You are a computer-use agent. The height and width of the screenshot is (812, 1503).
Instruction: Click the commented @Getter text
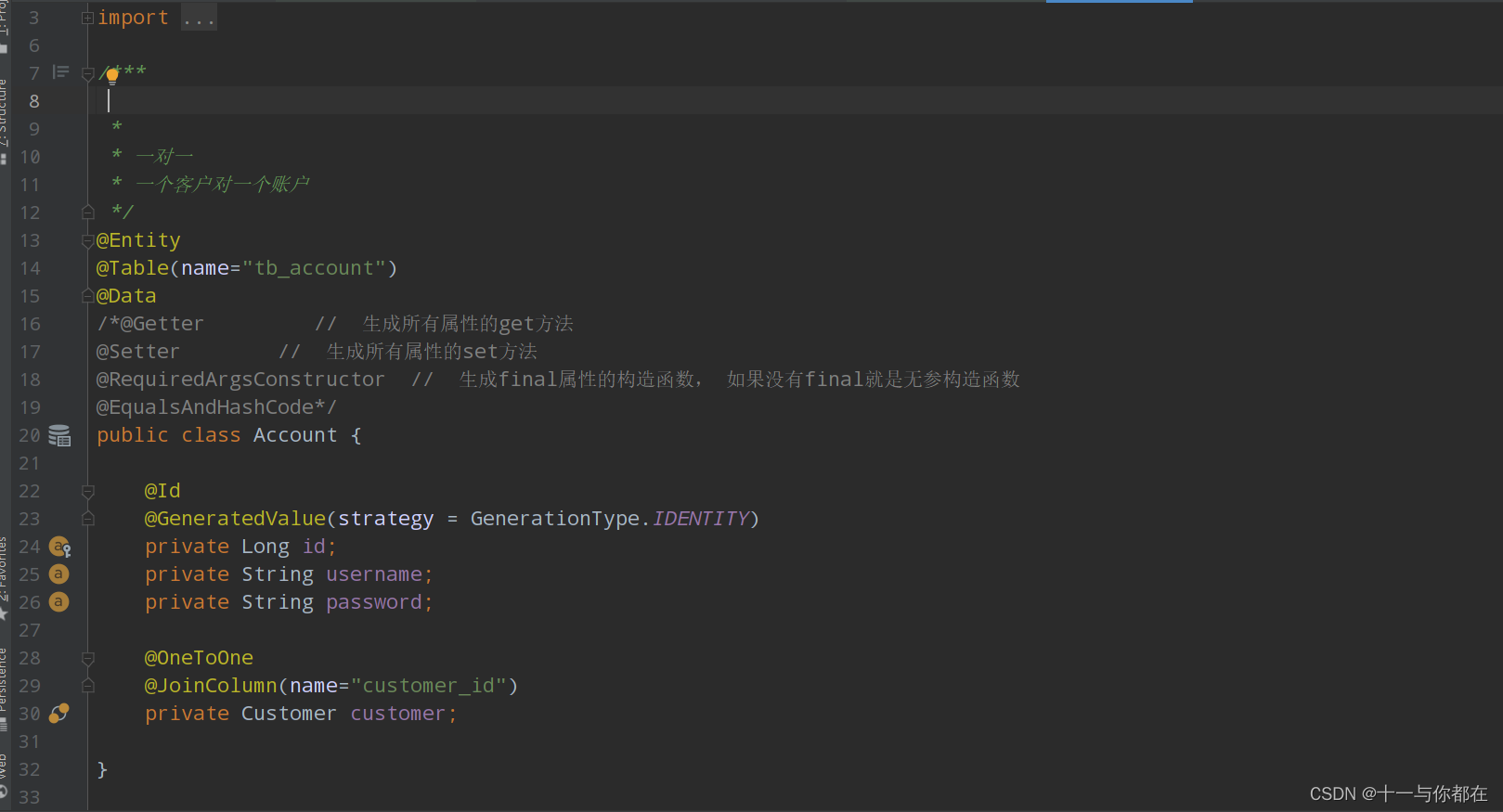click(162, 324)
